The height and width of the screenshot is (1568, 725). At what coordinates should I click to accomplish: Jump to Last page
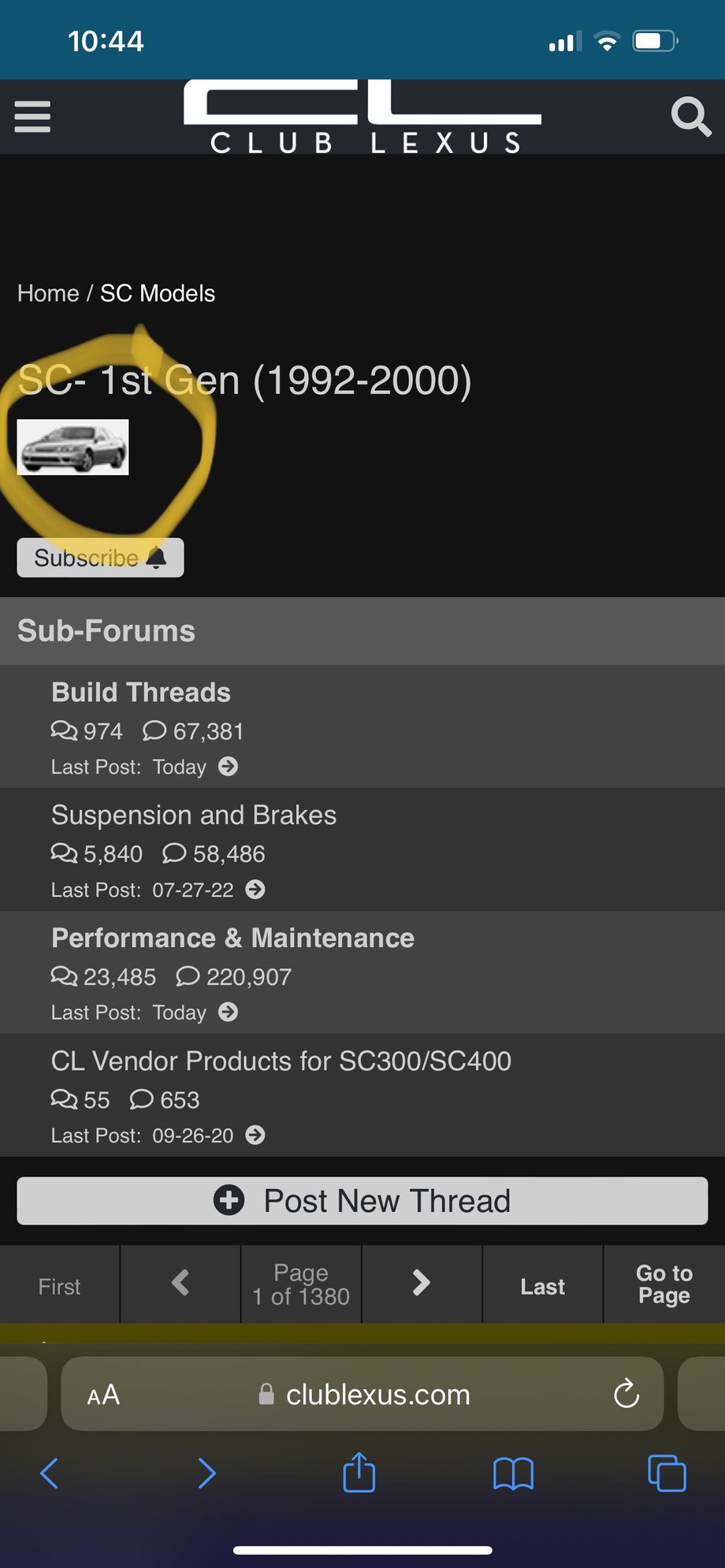(542, 1286)
